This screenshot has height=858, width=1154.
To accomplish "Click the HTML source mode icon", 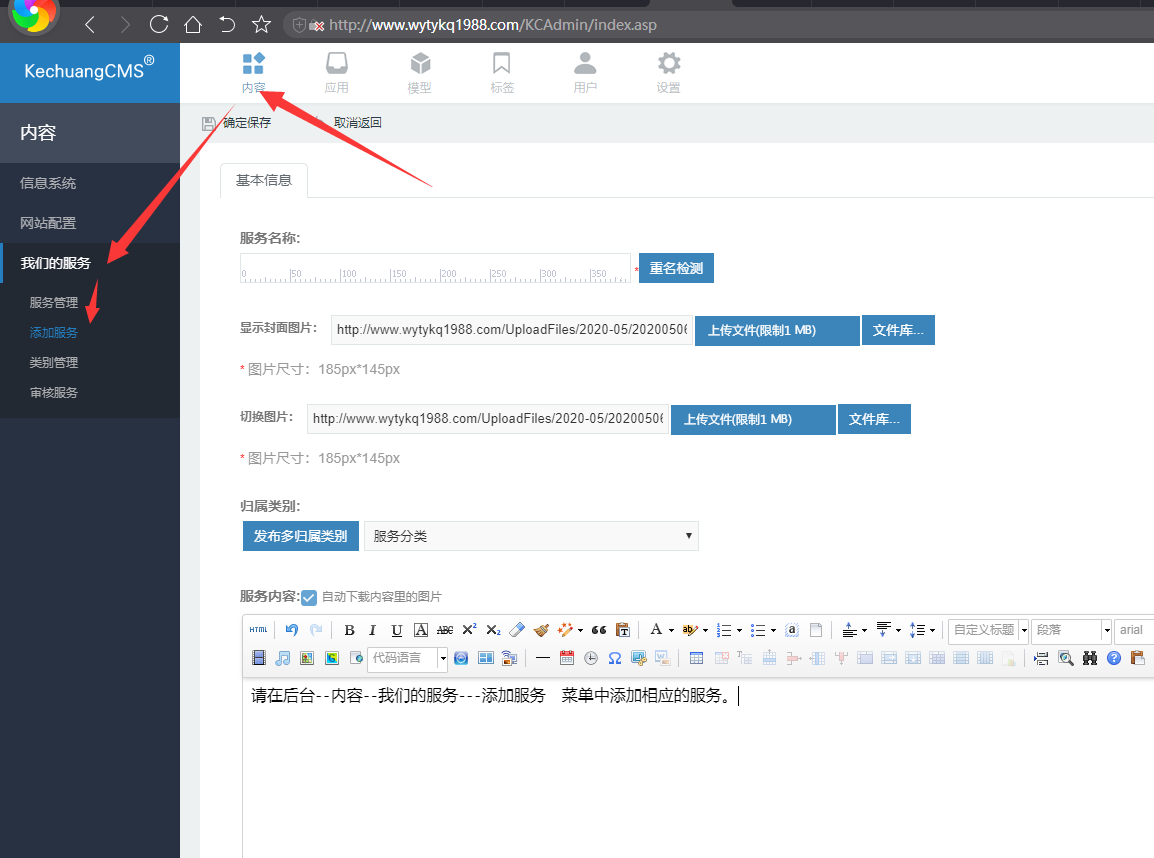I will coord(259,630).
